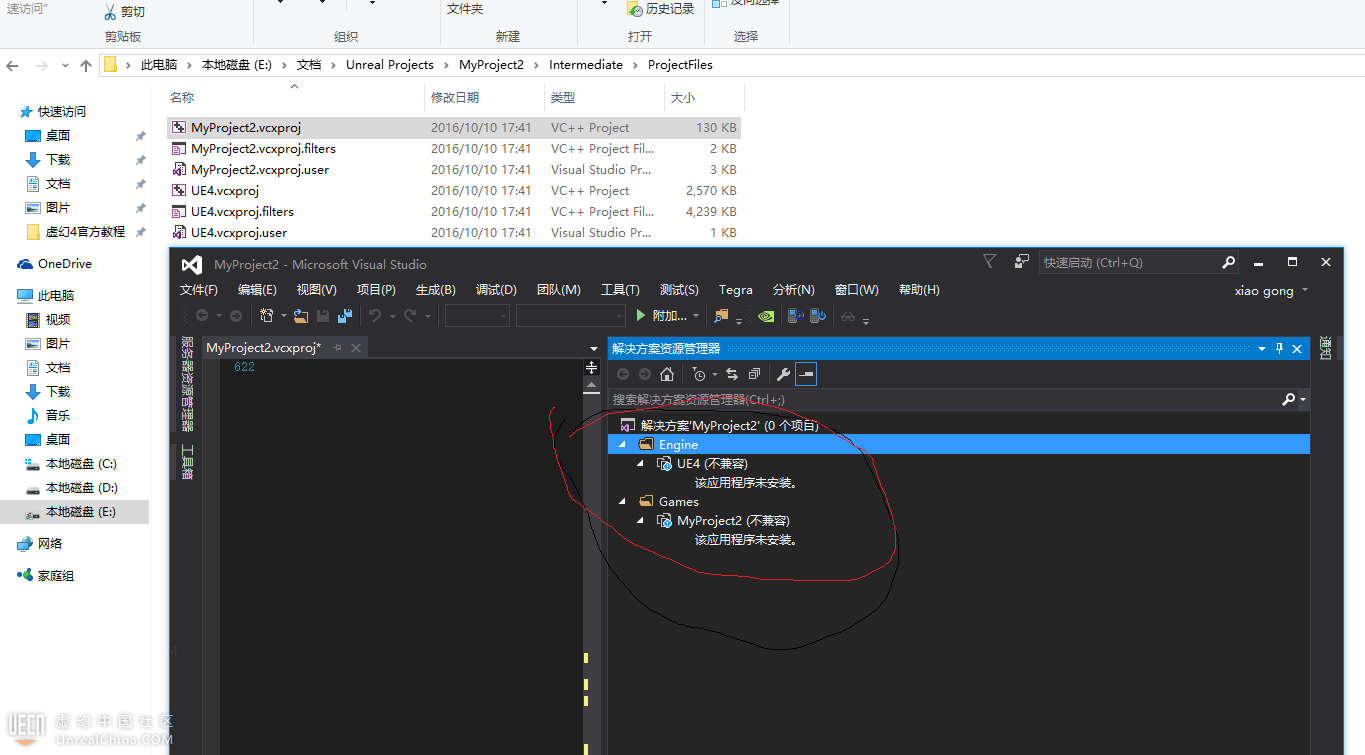Click the Cut scissors icon in Explorer ribbon
Image resolution: width=1365 pixels, height=755 pixels.
[110, 12]
